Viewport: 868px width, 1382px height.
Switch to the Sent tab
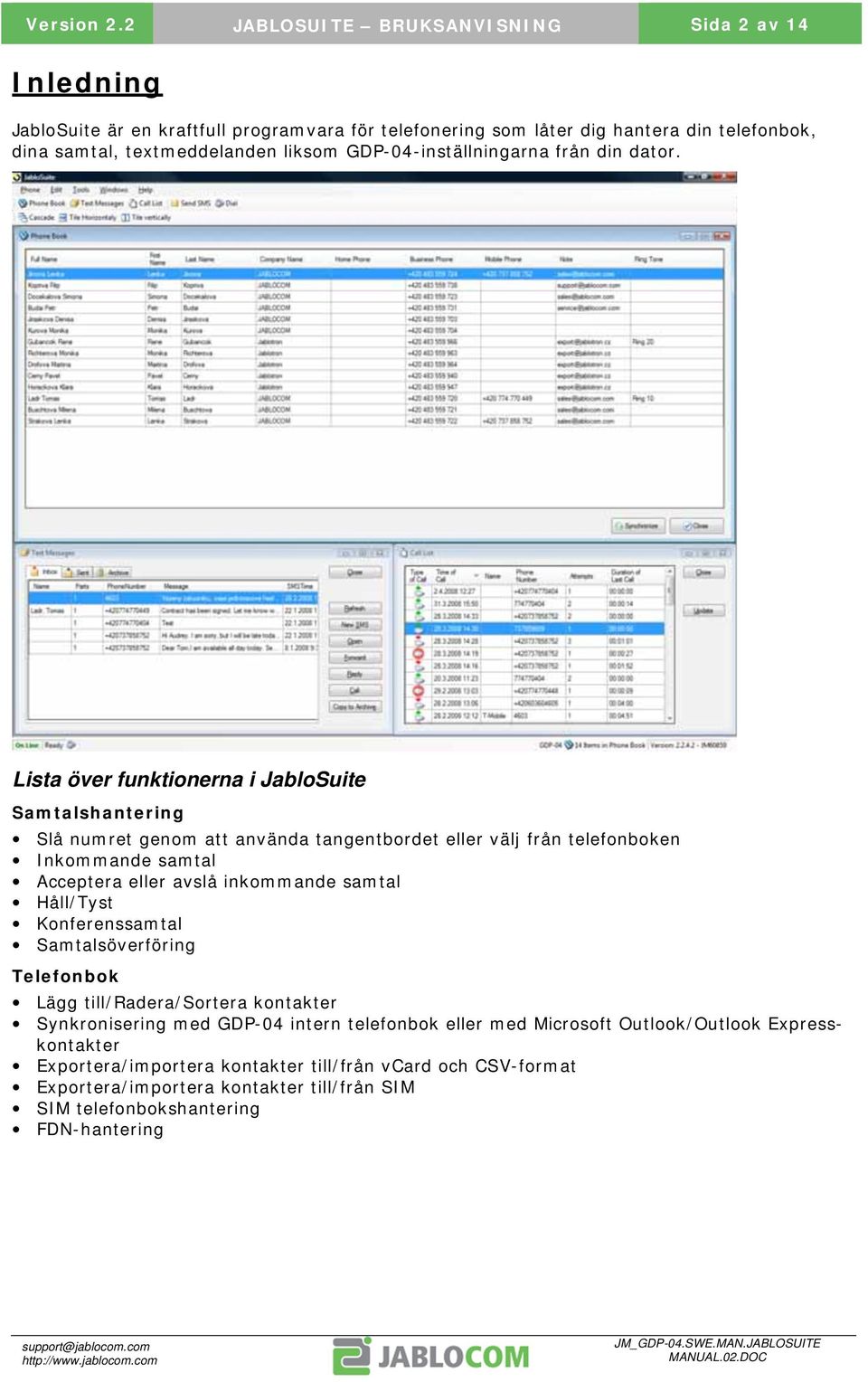[78, 572]
